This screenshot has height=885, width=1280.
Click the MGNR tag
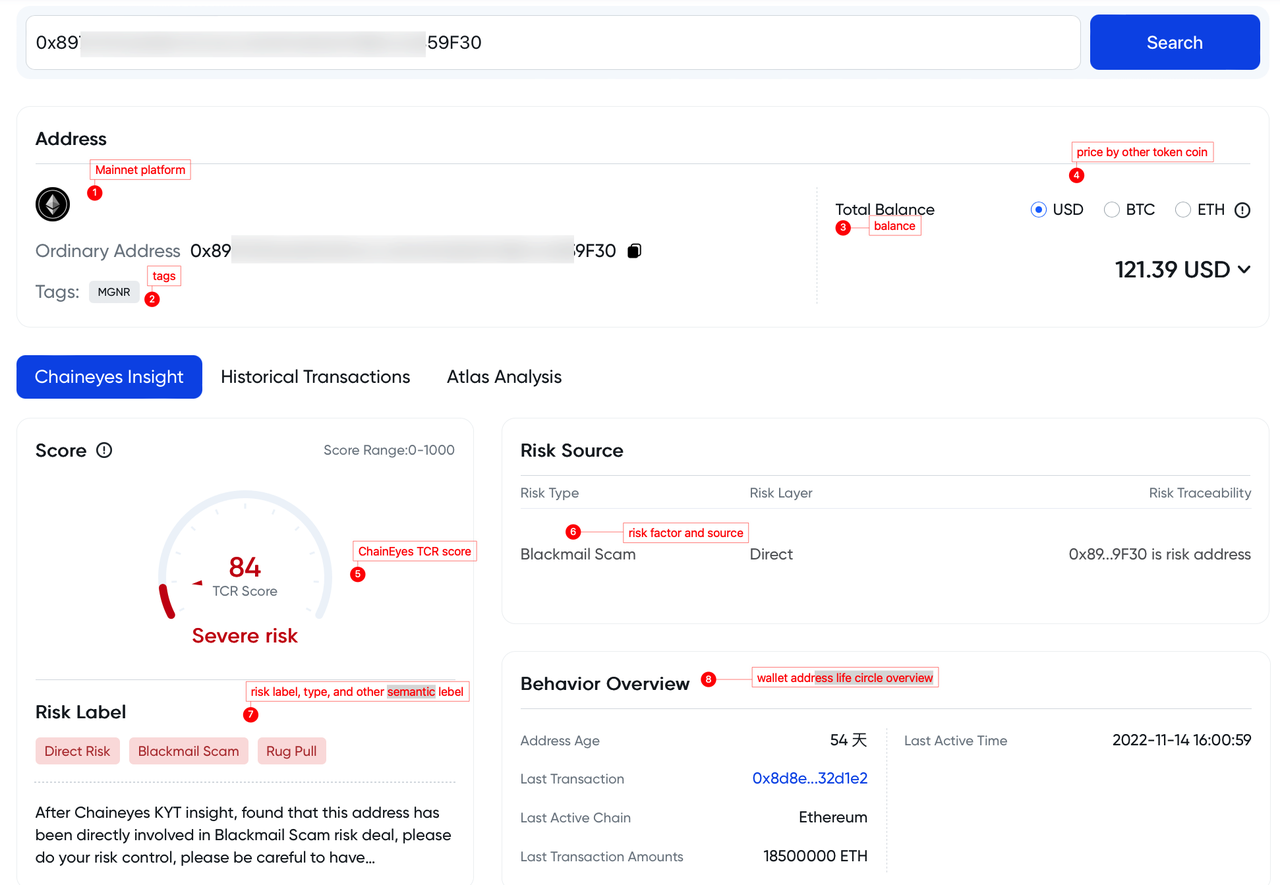[x=114, y=292]
